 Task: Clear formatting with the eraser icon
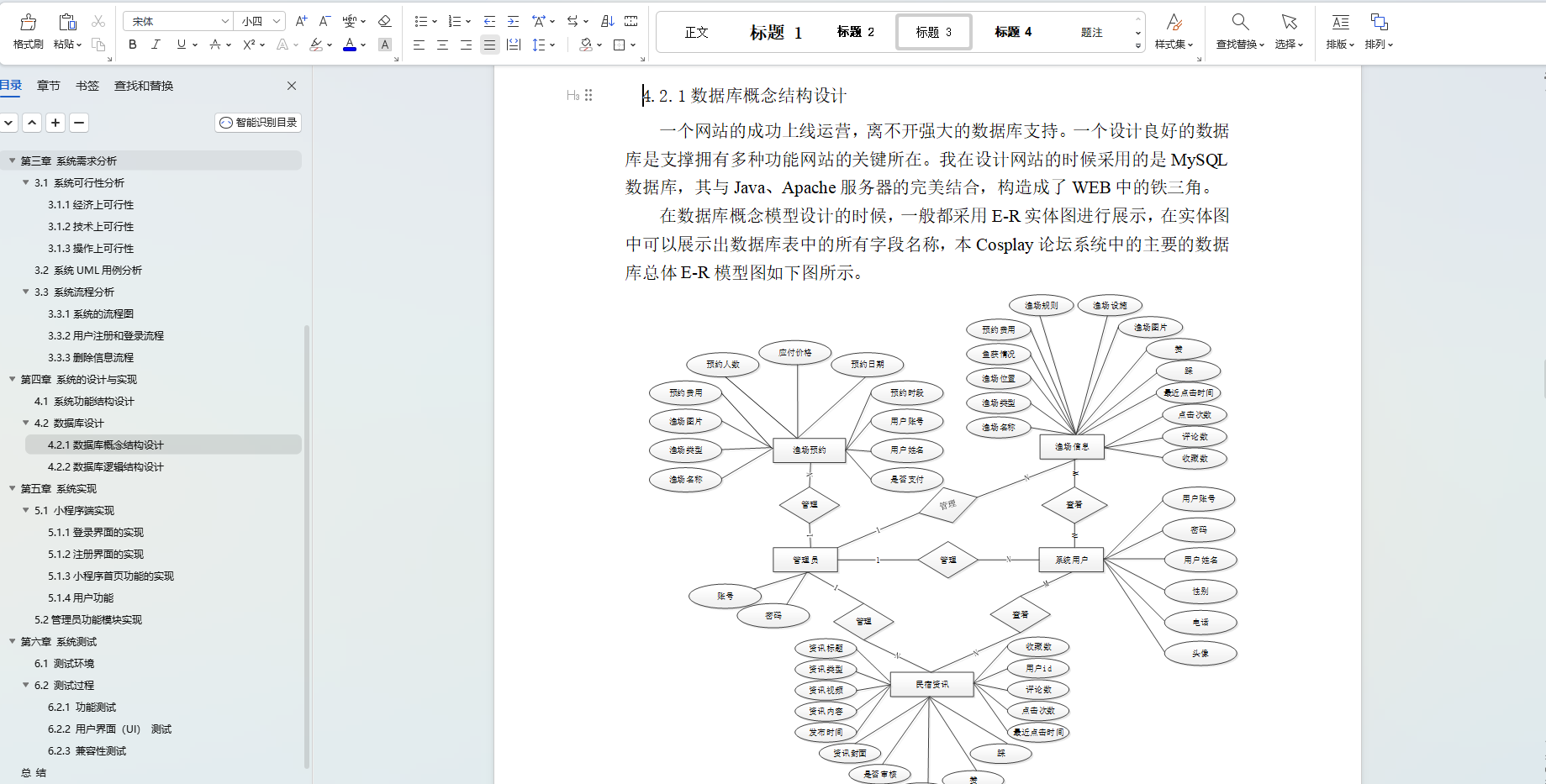385,21
